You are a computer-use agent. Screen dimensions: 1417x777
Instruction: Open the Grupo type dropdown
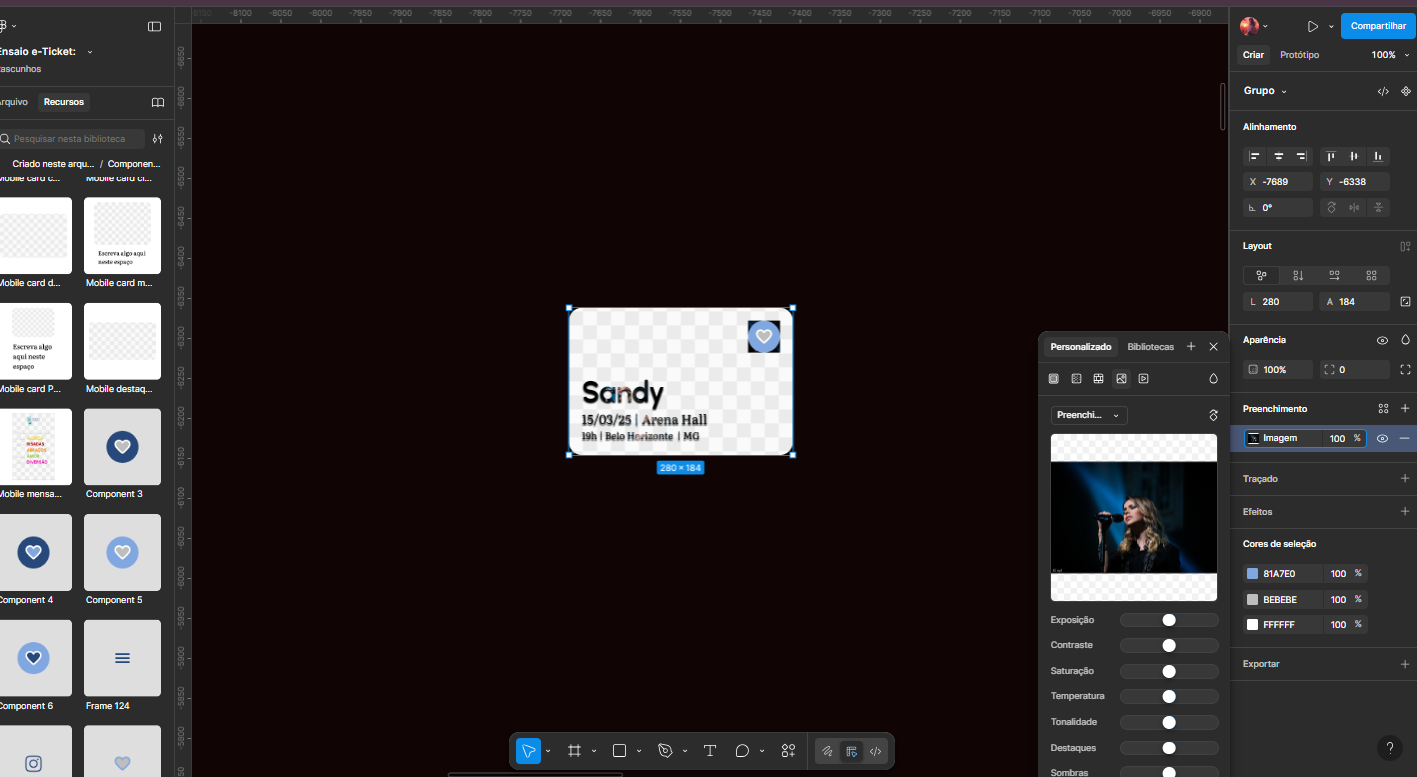point(1265,91)
